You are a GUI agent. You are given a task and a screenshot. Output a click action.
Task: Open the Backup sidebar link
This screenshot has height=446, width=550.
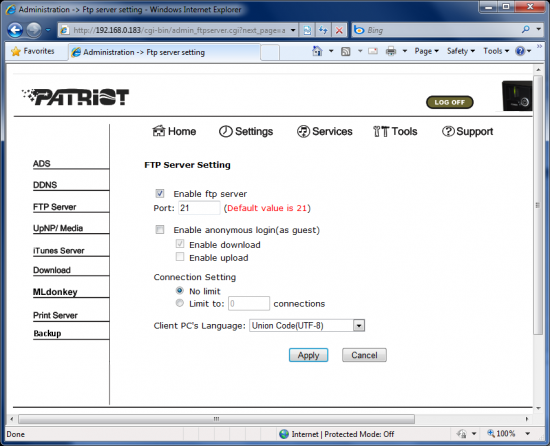(x=47, y=333)
